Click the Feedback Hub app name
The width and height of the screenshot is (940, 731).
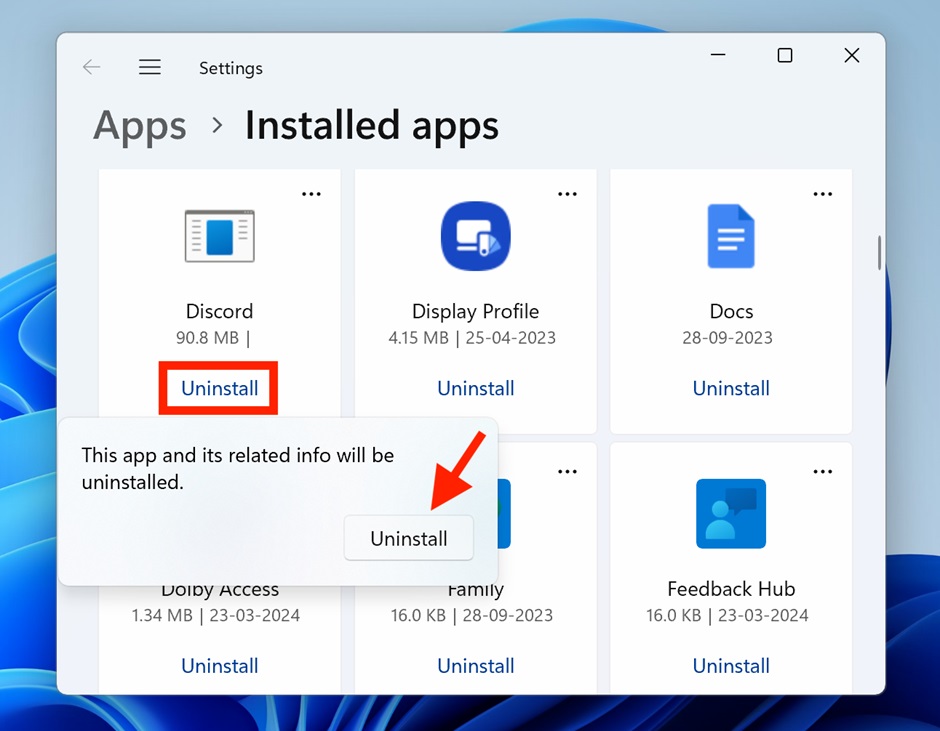pos(731,589)
